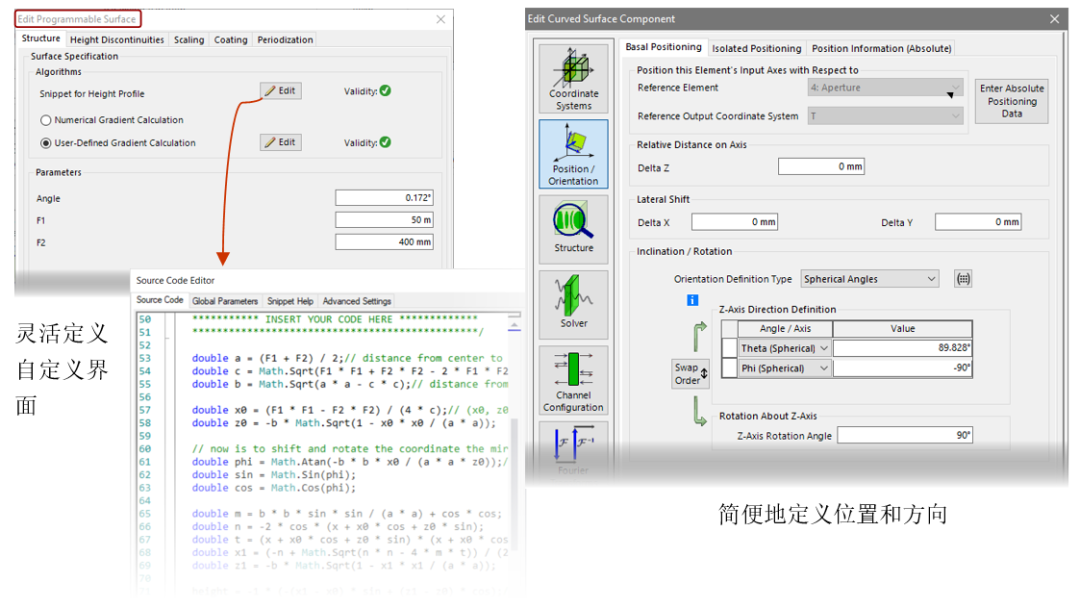This screenshot has width=1080, height=608.
Task: Click the blue info icon under Orientation Definition
Action: click(692, 300)
